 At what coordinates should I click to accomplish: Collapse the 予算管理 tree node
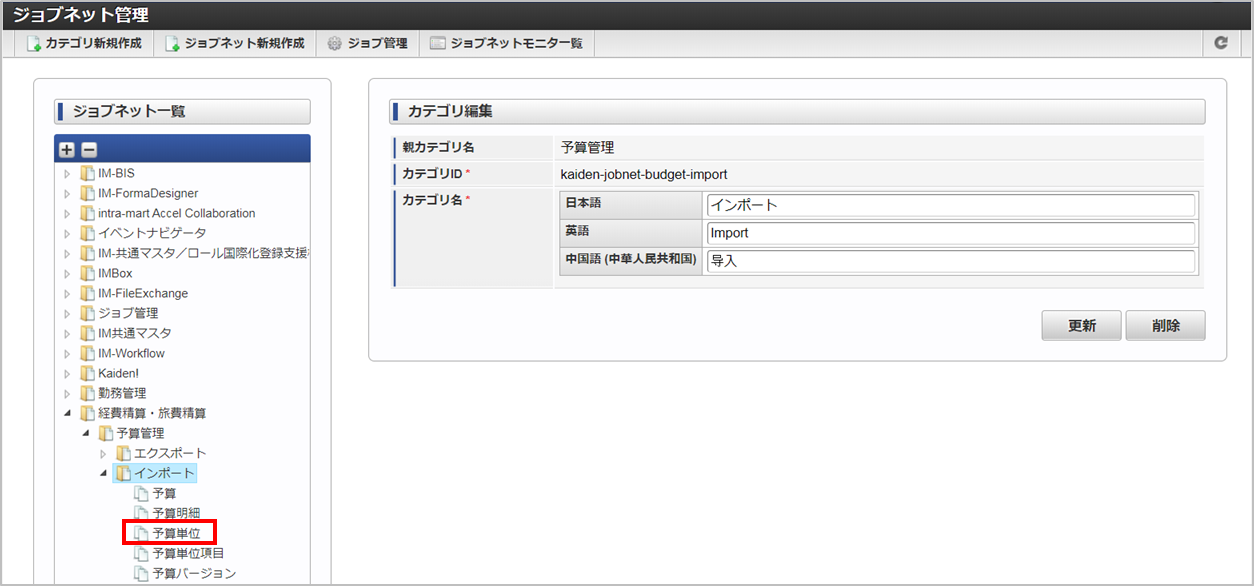[x=85, y=433]
